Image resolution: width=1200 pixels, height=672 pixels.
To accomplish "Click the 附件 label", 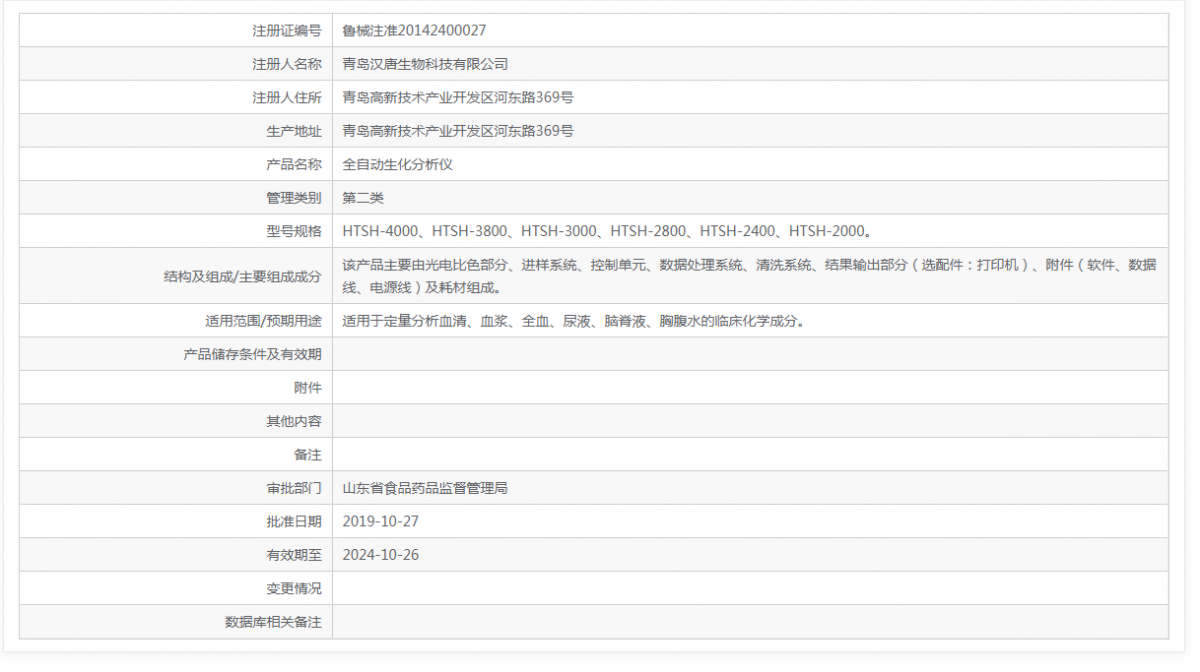I will 308,388.
